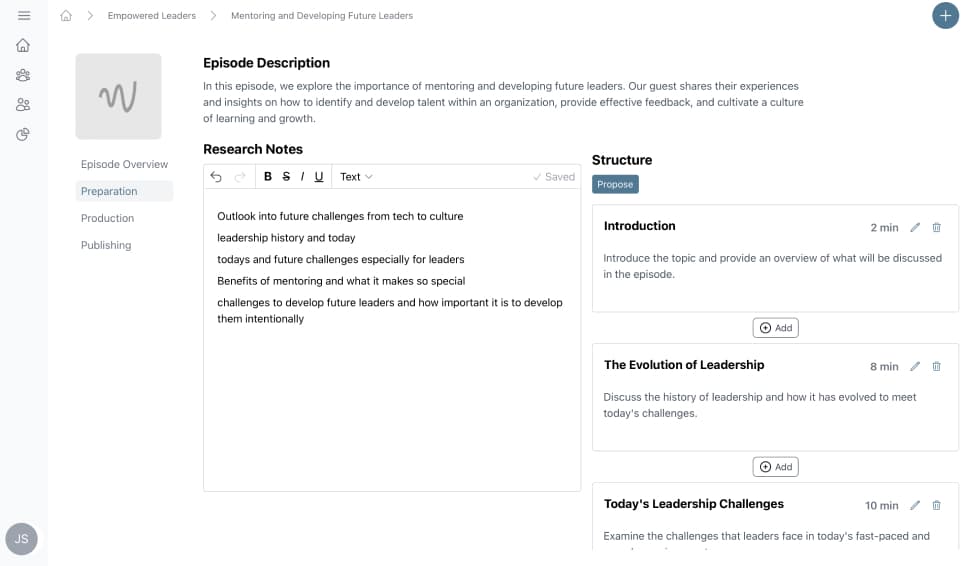Click the home icon in breadcrumb

click(66, 16)
